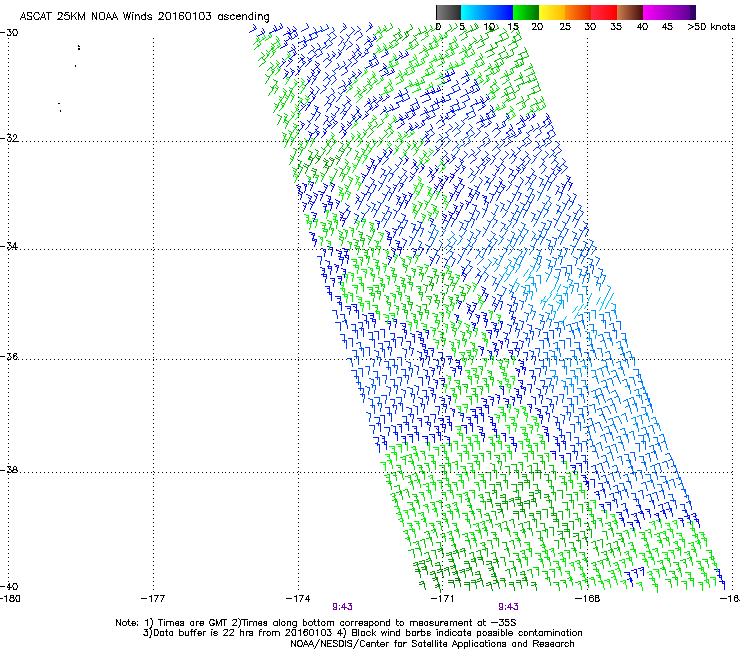Click the '-171' longitude axis label
The width and height of the screenshot is (740, 650).
(443, 599)
